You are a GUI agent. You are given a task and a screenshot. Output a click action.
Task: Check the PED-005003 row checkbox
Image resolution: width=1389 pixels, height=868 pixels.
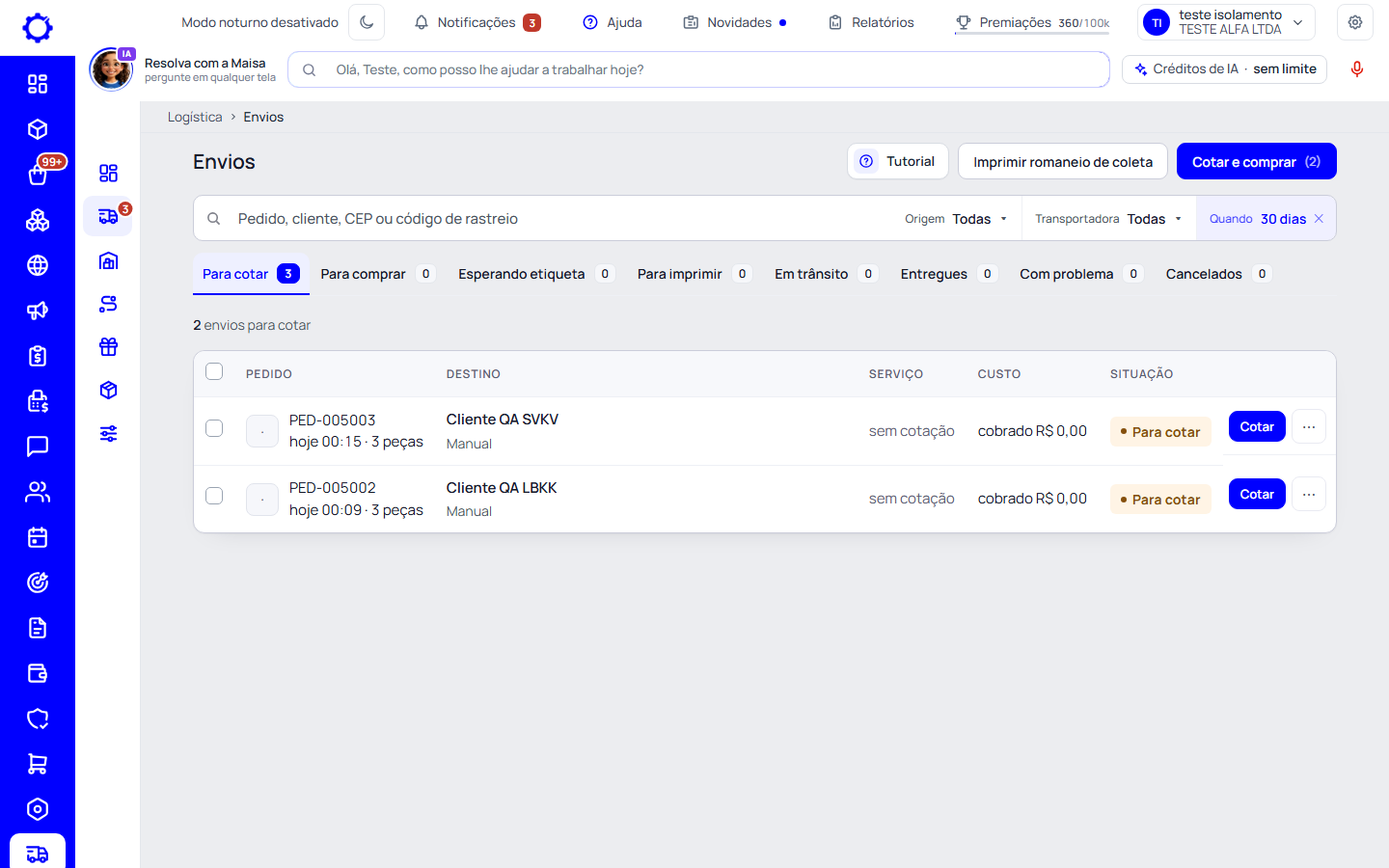[214, 428]
